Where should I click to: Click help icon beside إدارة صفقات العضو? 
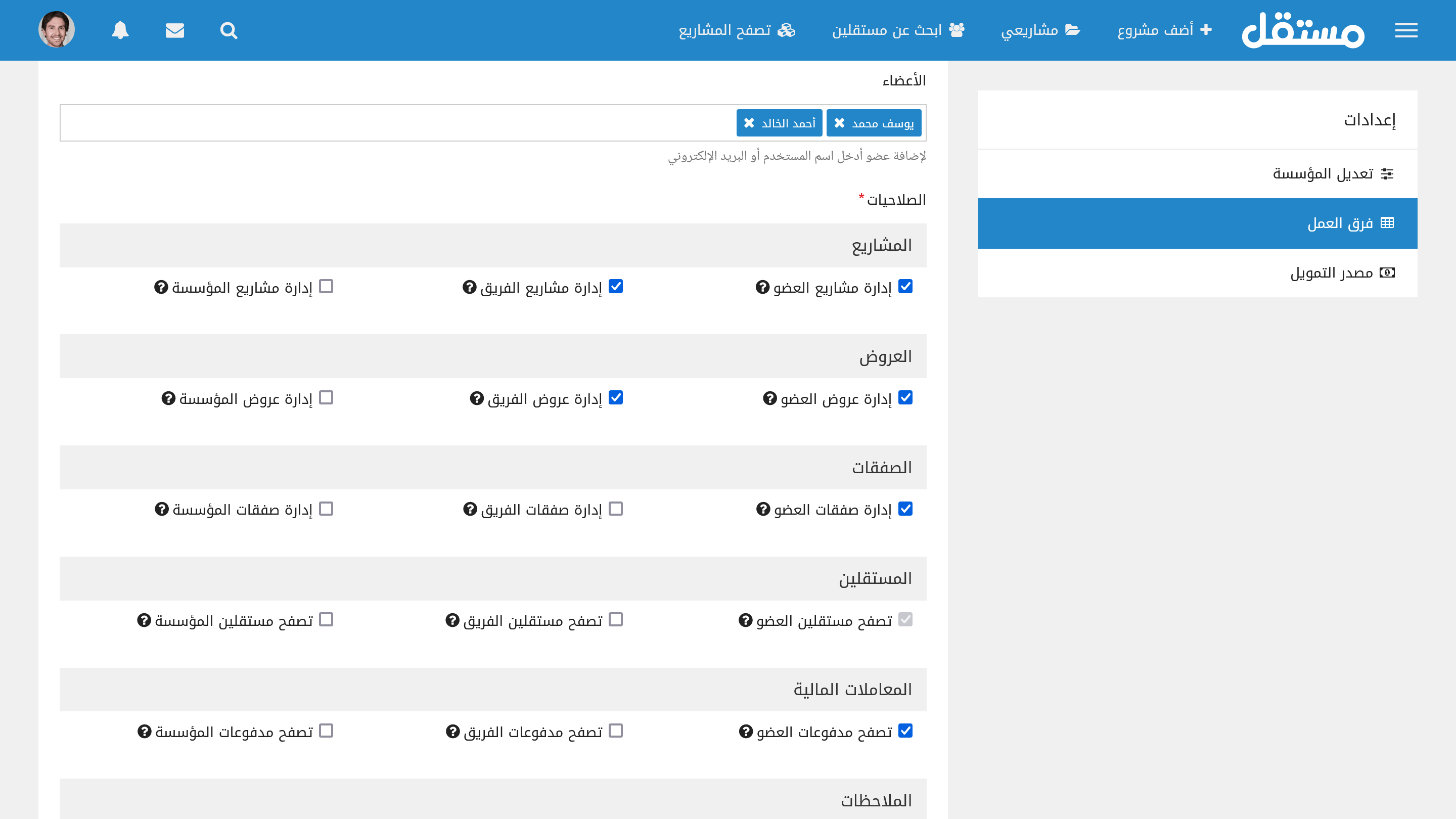coord(763,509)
